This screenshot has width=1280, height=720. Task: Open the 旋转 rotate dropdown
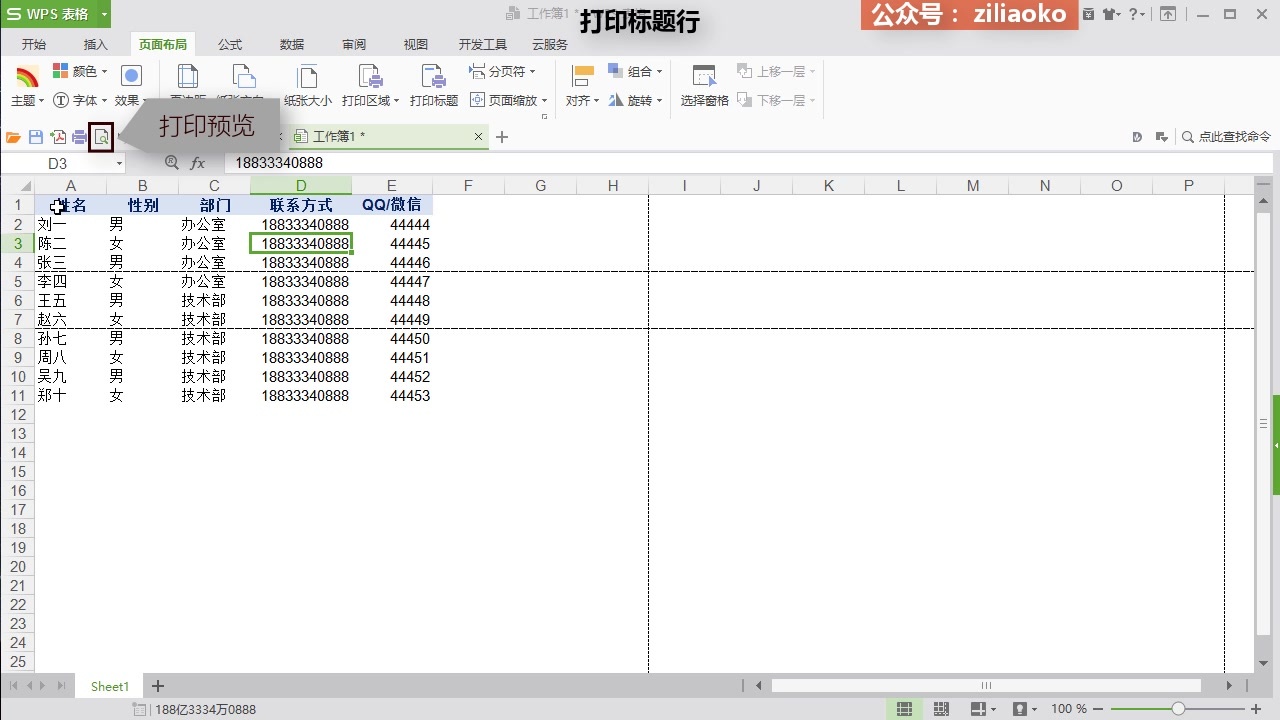pyautogui.click(x=635, y=101)
